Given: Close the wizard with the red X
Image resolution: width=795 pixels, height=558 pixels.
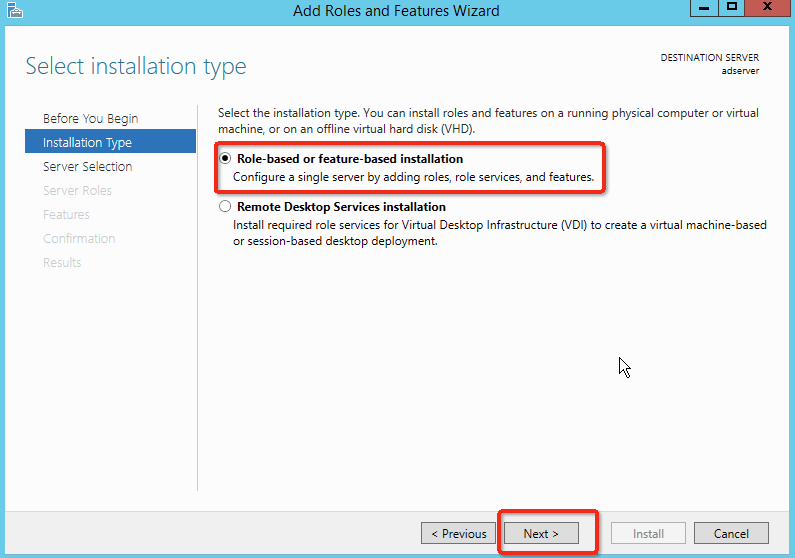Looking at the screenshot, I should (x=768, y=8).
